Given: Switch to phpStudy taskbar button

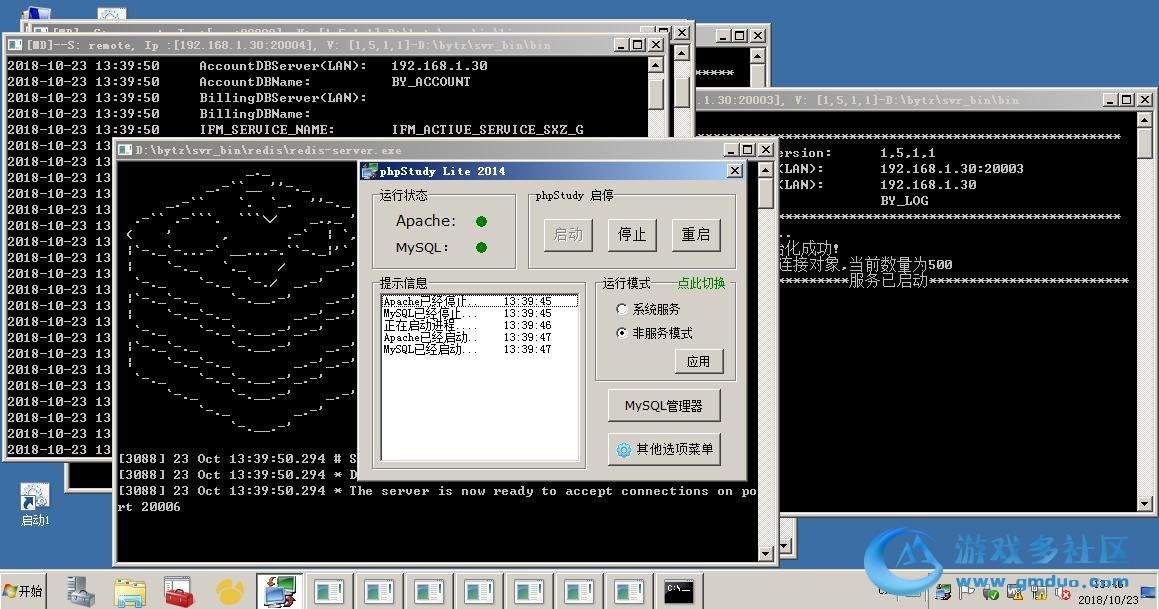Looking at the screenshot, I should 279,591.
